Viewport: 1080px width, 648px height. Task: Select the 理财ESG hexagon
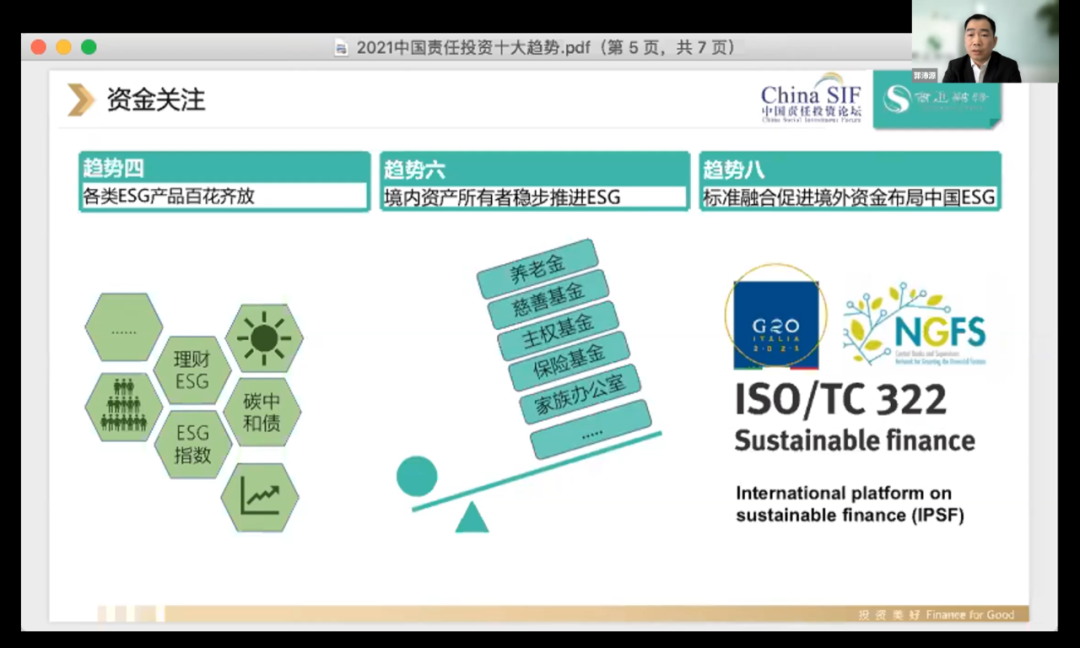tap(192, 370)
